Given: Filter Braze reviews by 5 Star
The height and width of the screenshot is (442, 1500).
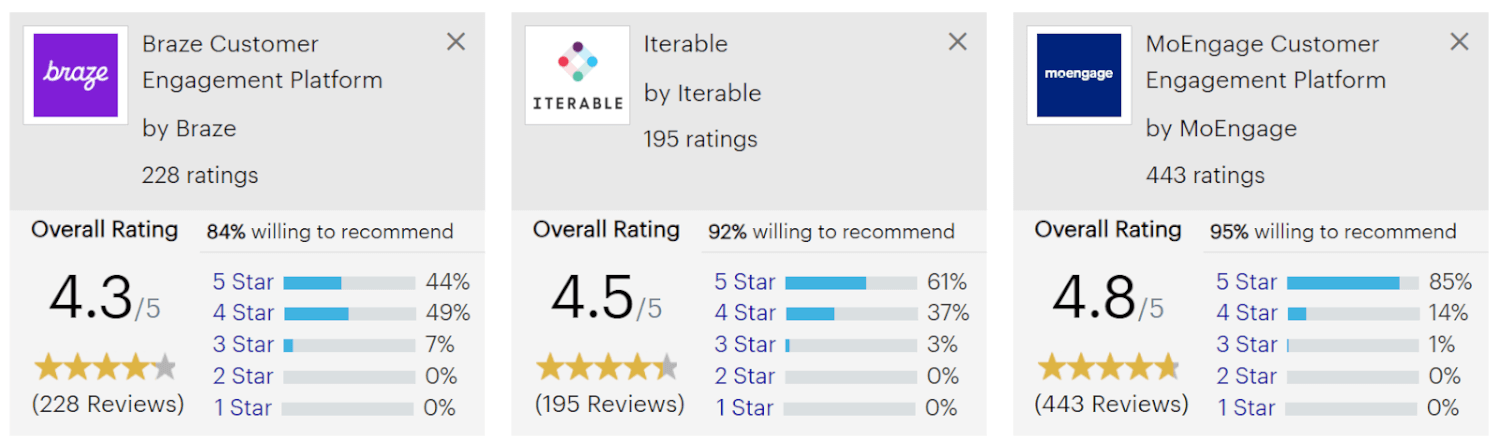Looking at the screenshot, I should click(x=243, y=282).
